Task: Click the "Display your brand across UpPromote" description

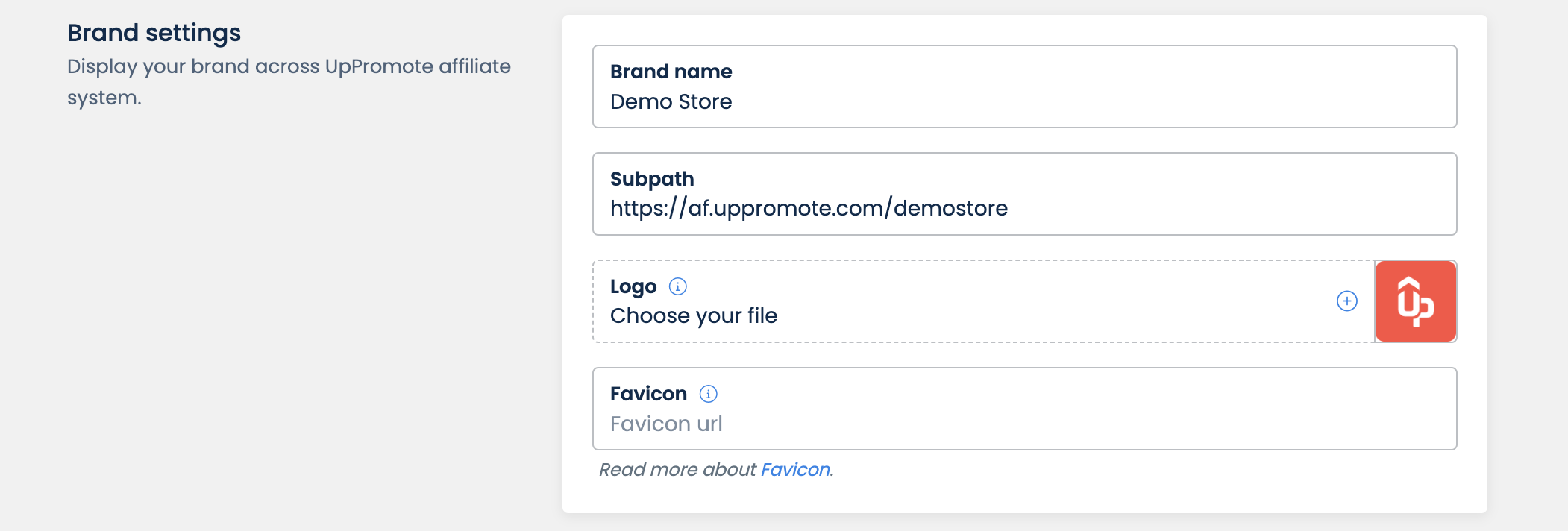Action: click(x=289, y=66)
